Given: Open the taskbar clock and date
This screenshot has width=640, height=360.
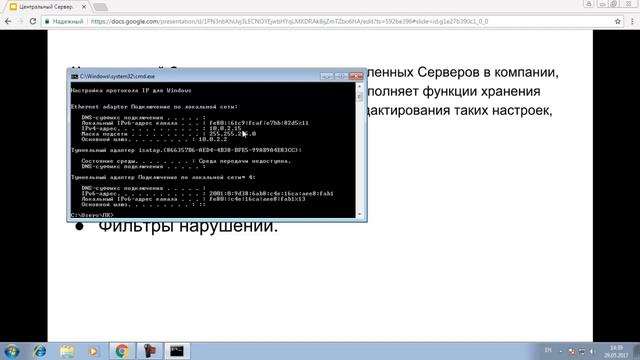Looking at the screenshot, I should click(616, 351).
